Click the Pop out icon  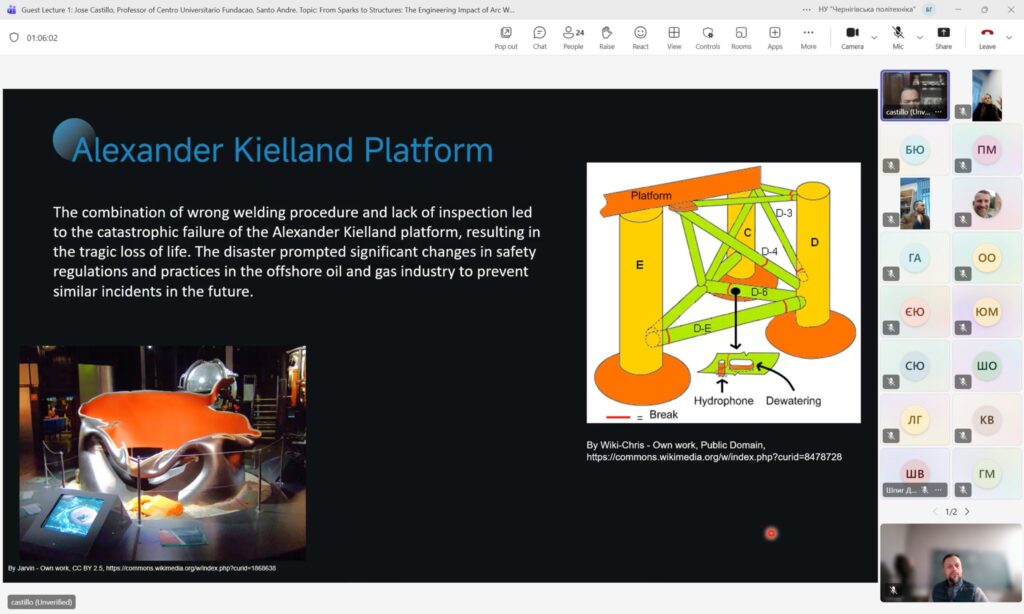[506, 37]
